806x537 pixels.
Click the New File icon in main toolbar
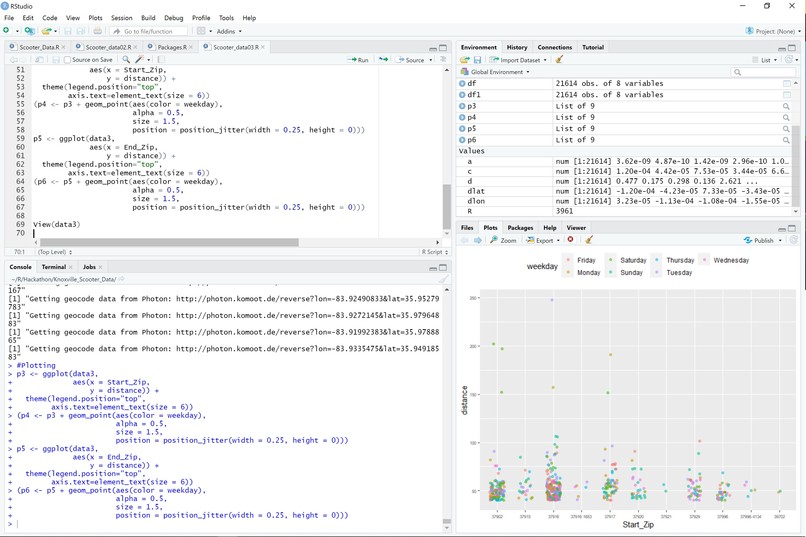coord(6,31)
